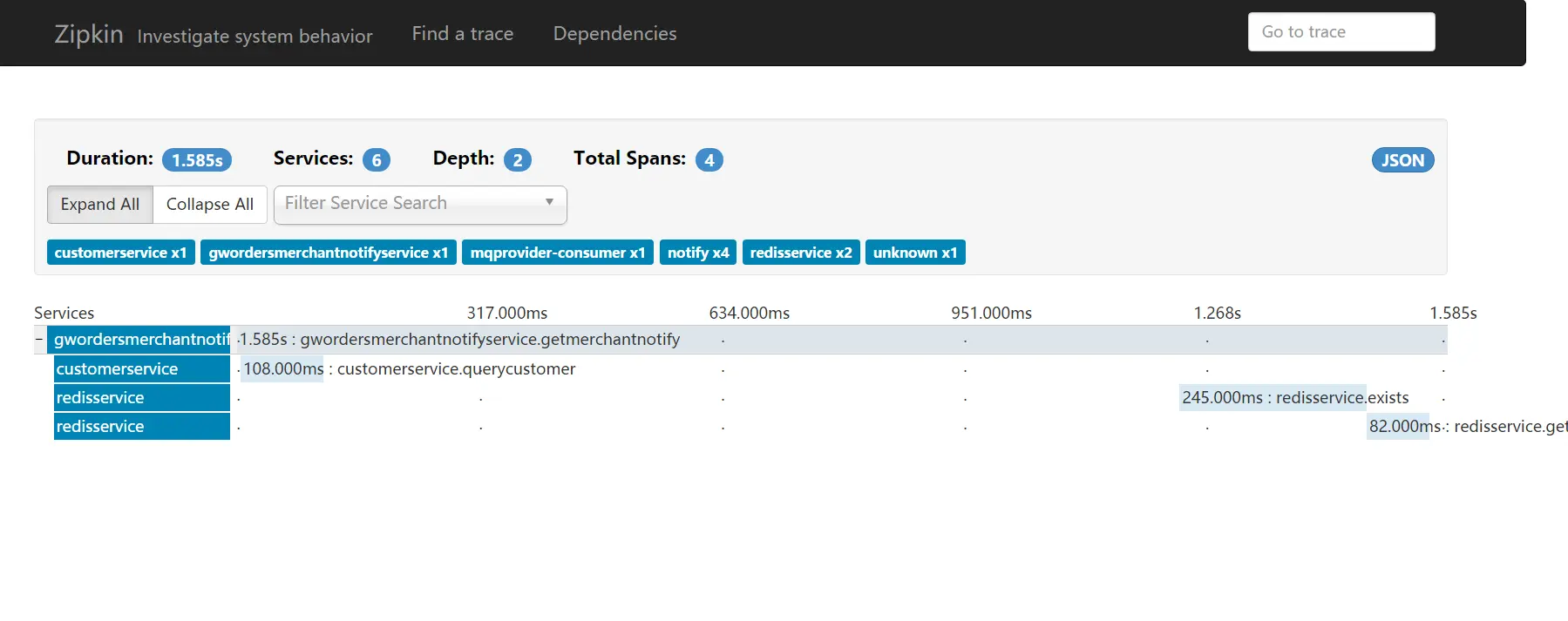Open the 1.585s getmerchantnotify span
Image resolution: width=1568 pixels, height=621 pixels.
click(x=842, y=340)
